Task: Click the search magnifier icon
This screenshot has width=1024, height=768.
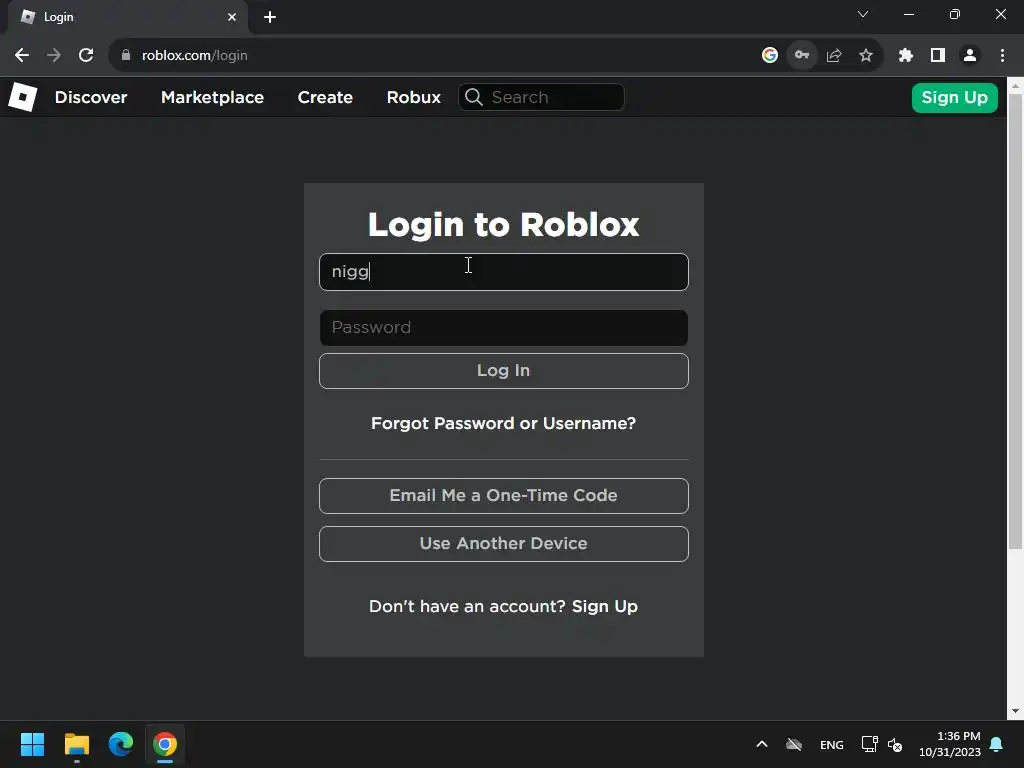Action: coord(474,97)
